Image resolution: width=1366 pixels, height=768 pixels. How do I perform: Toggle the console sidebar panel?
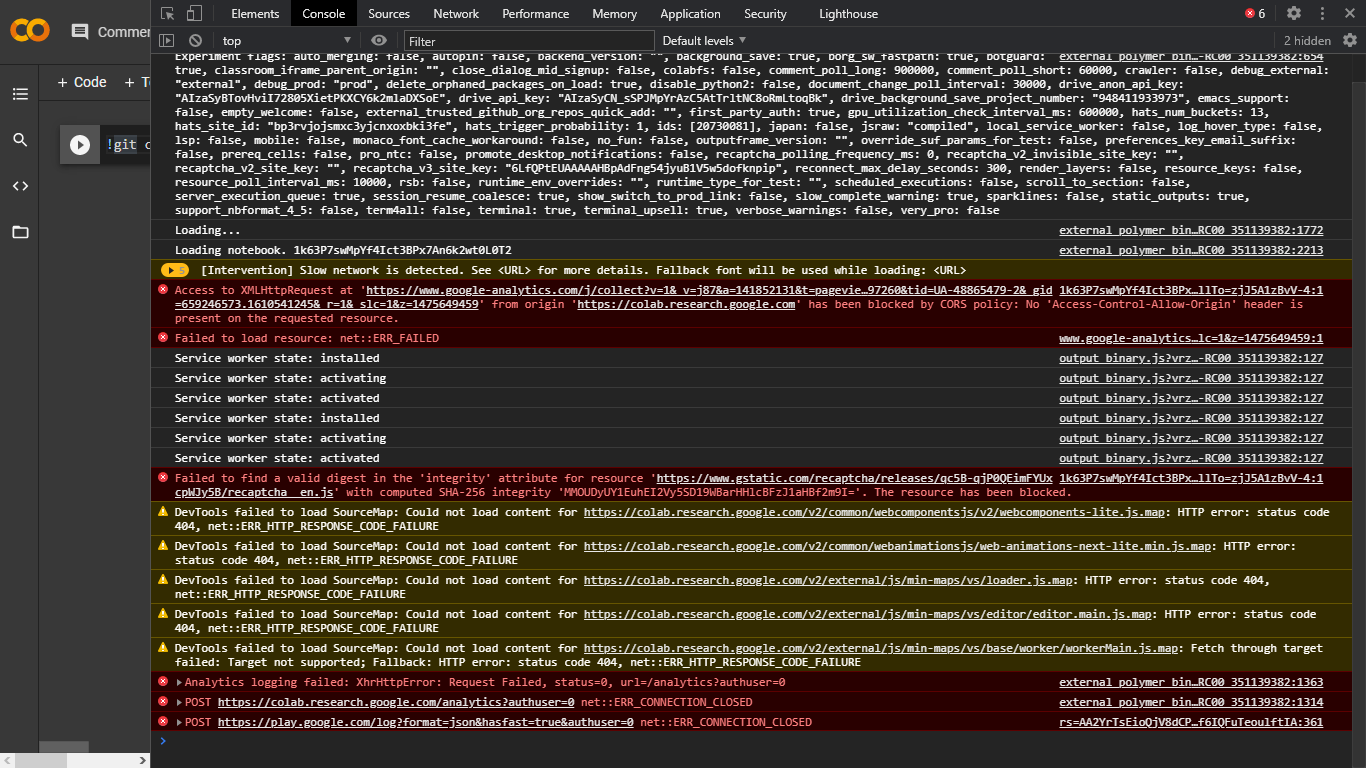(167, 40)
